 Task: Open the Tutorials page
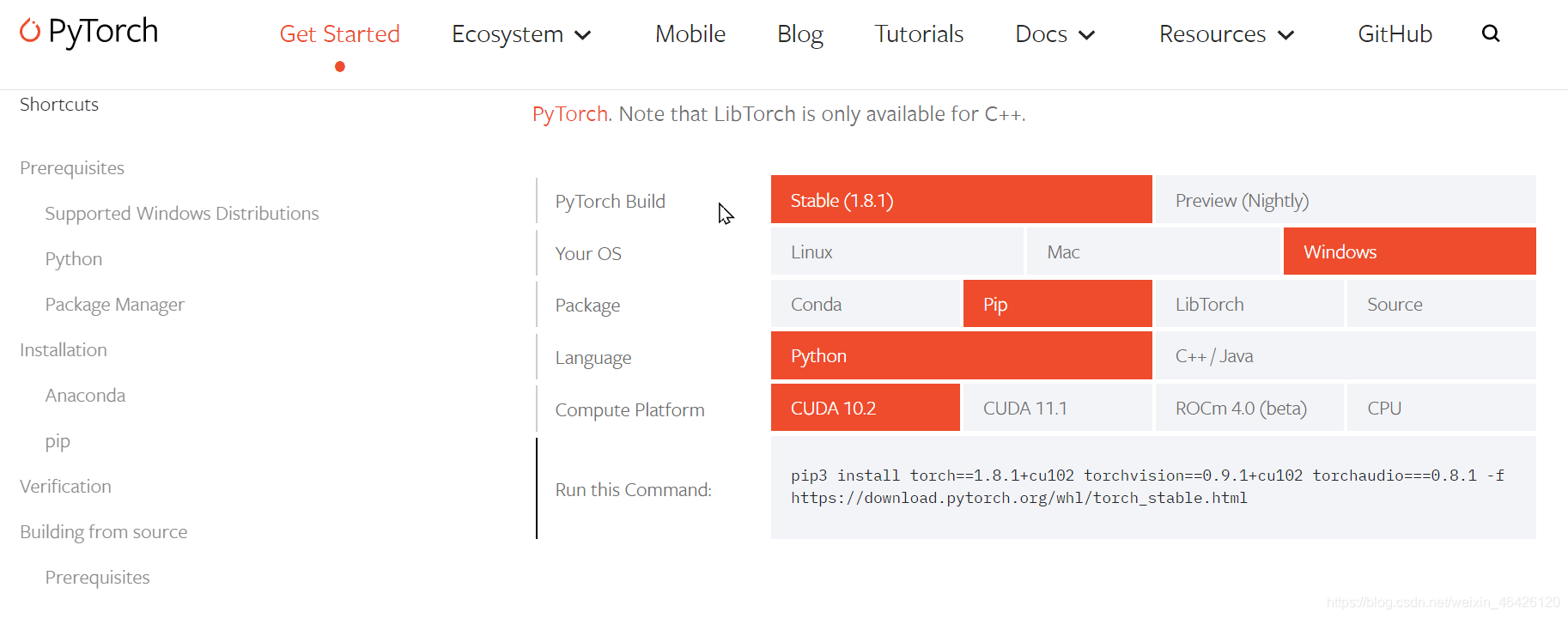pos(919,34)
